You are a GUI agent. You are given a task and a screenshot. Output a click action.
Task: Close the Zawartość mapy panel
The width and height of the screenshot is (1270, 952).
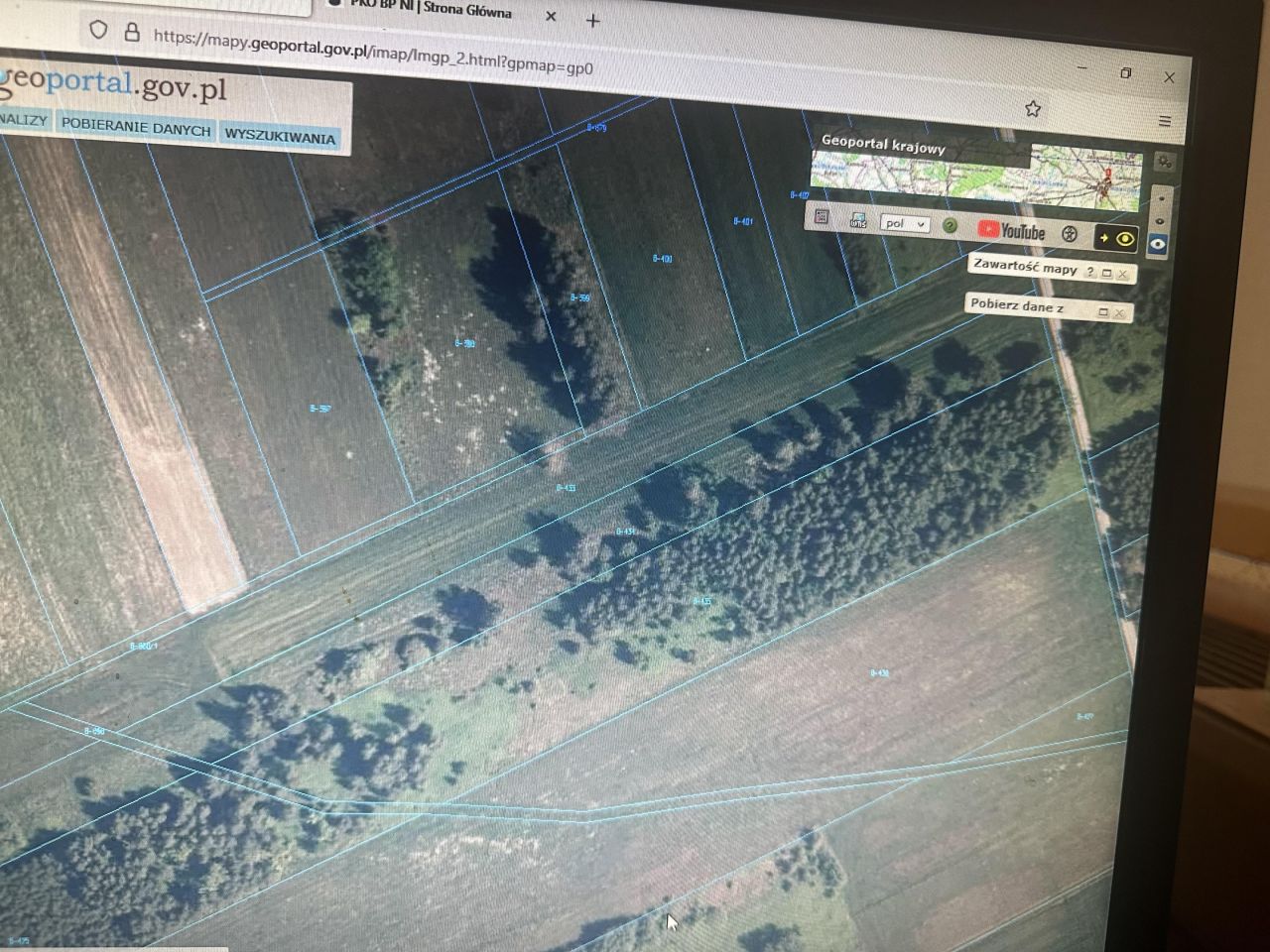tap(1123, 274)
